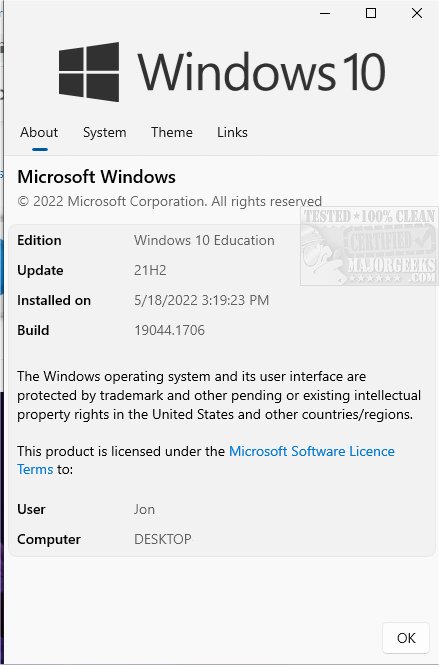Go to the Theme tab
This screenshot has height=665, width=439.
172,132
